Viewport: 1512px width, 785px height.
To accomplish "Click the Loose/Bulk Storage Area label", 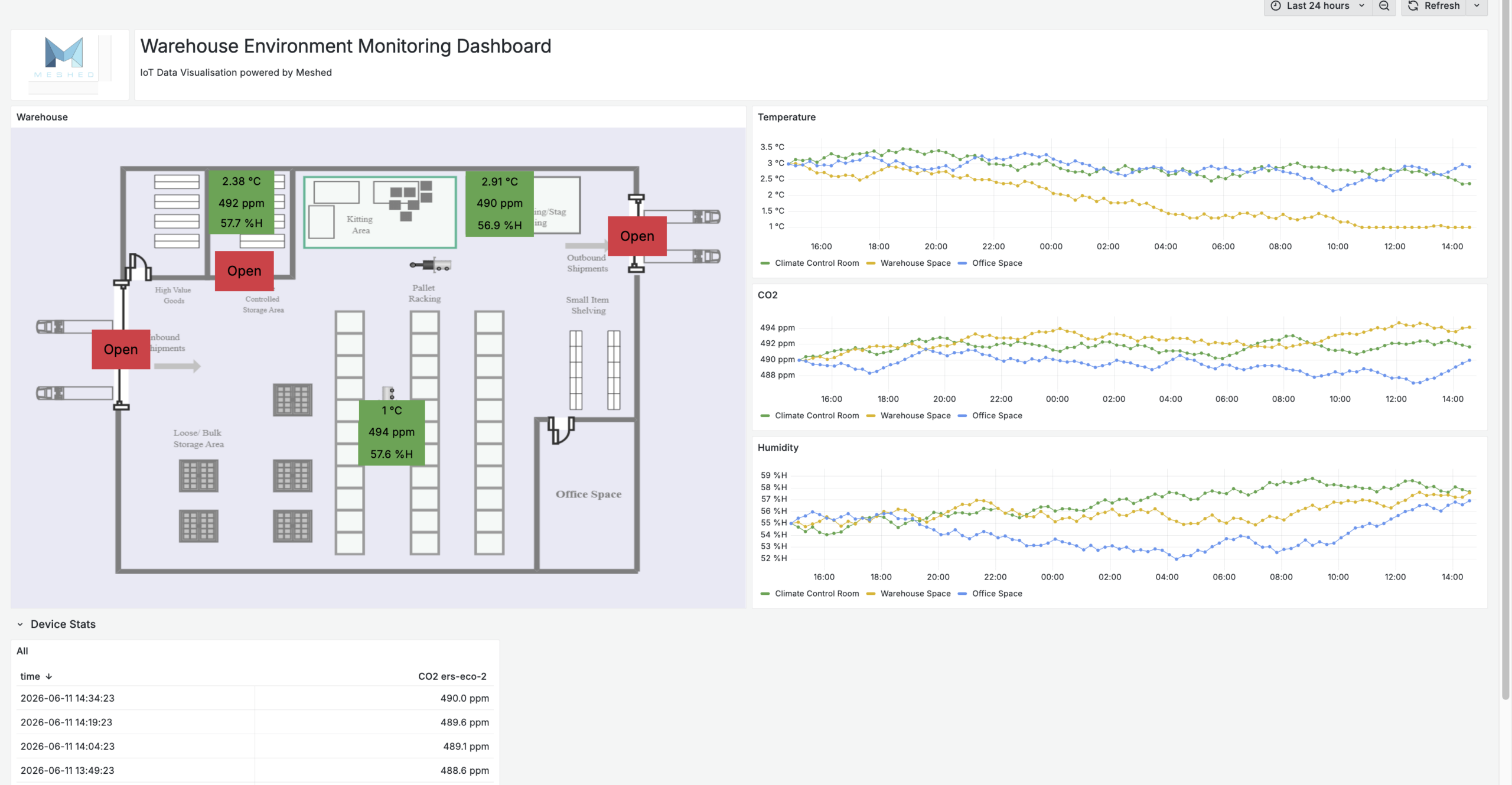I will pyautogui.click(x=198, y=438).
